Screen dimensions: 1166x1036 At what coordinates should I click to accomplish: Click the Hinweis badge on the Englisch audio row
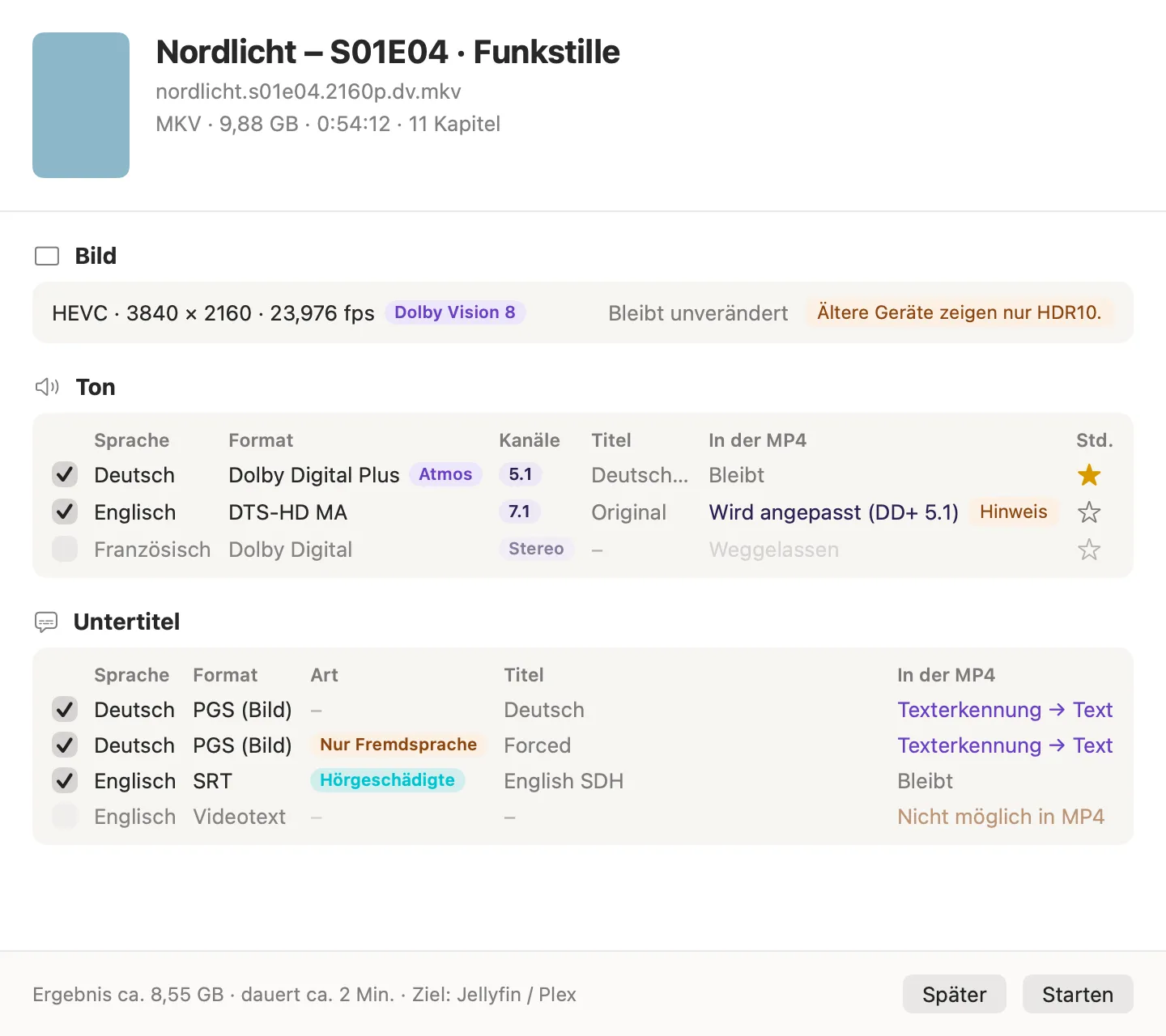pos(1014,512)
